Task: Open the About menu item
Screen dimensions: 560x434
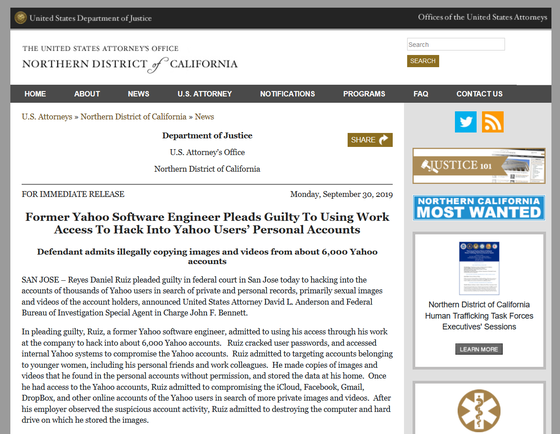Action: [87, 94]
